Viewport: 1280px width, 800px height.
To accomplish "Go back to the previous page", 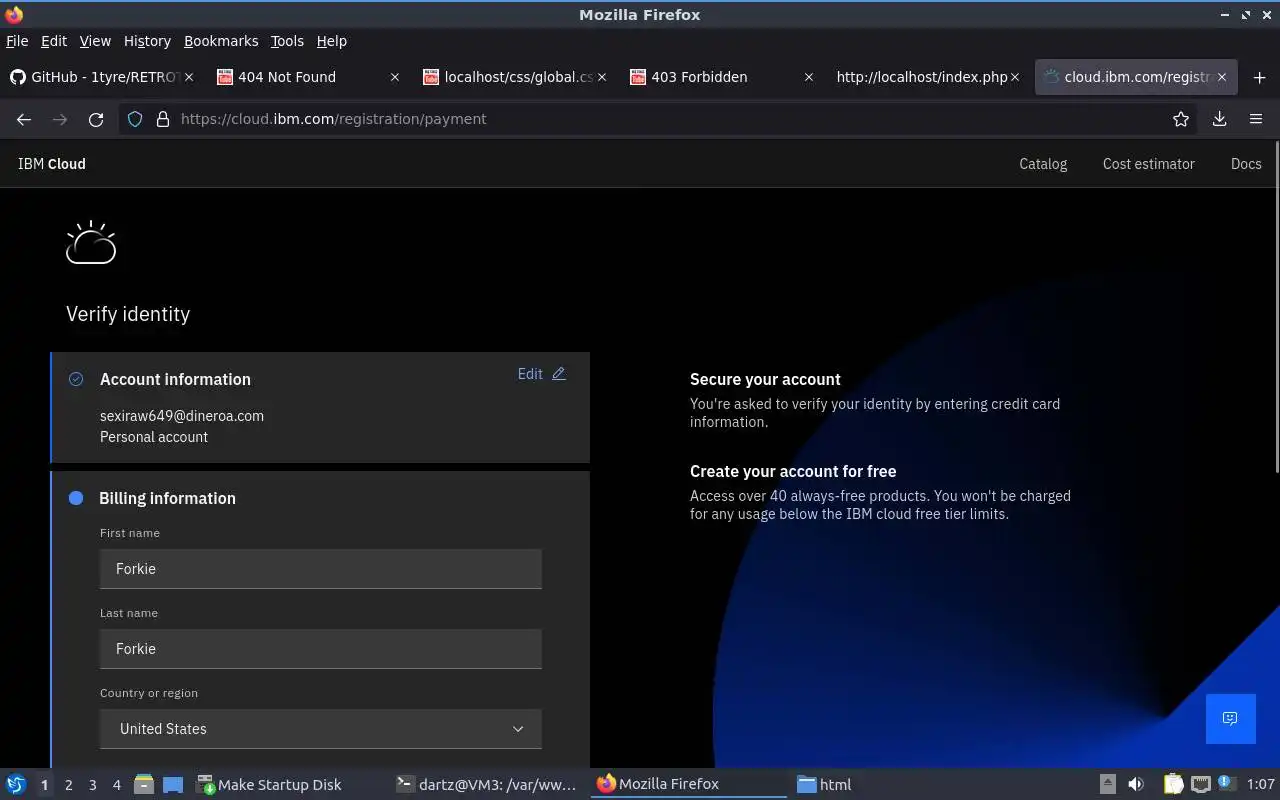I will tap(24, 119).
